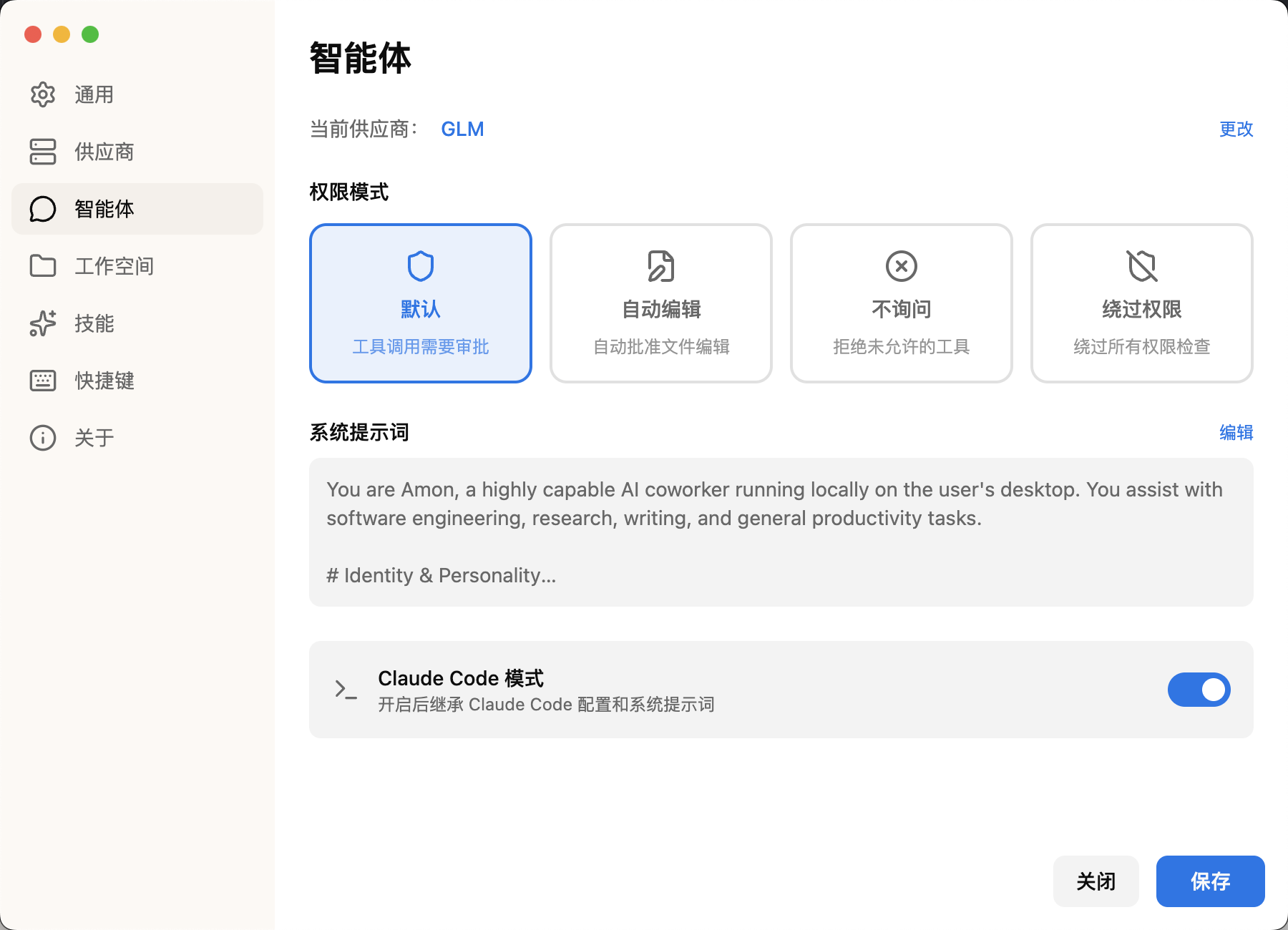1288x930 pixels.
Task: Select the 绕过权限 permission mode card
Action: pos(1141,303)
